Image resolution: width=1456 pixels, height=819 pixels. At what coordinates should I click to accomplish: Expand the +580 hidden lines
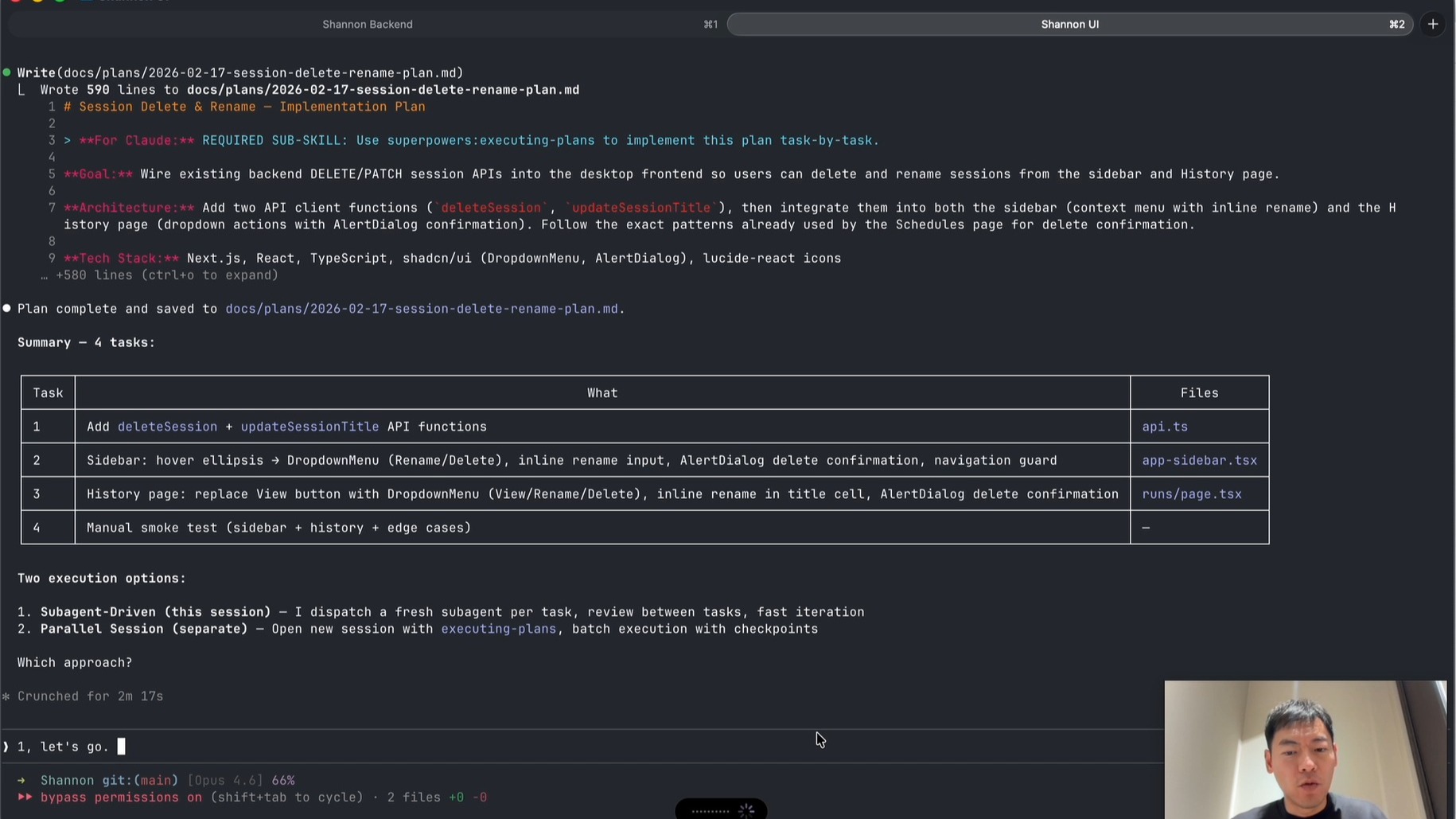pyautogui.click(x=166, y=275)
